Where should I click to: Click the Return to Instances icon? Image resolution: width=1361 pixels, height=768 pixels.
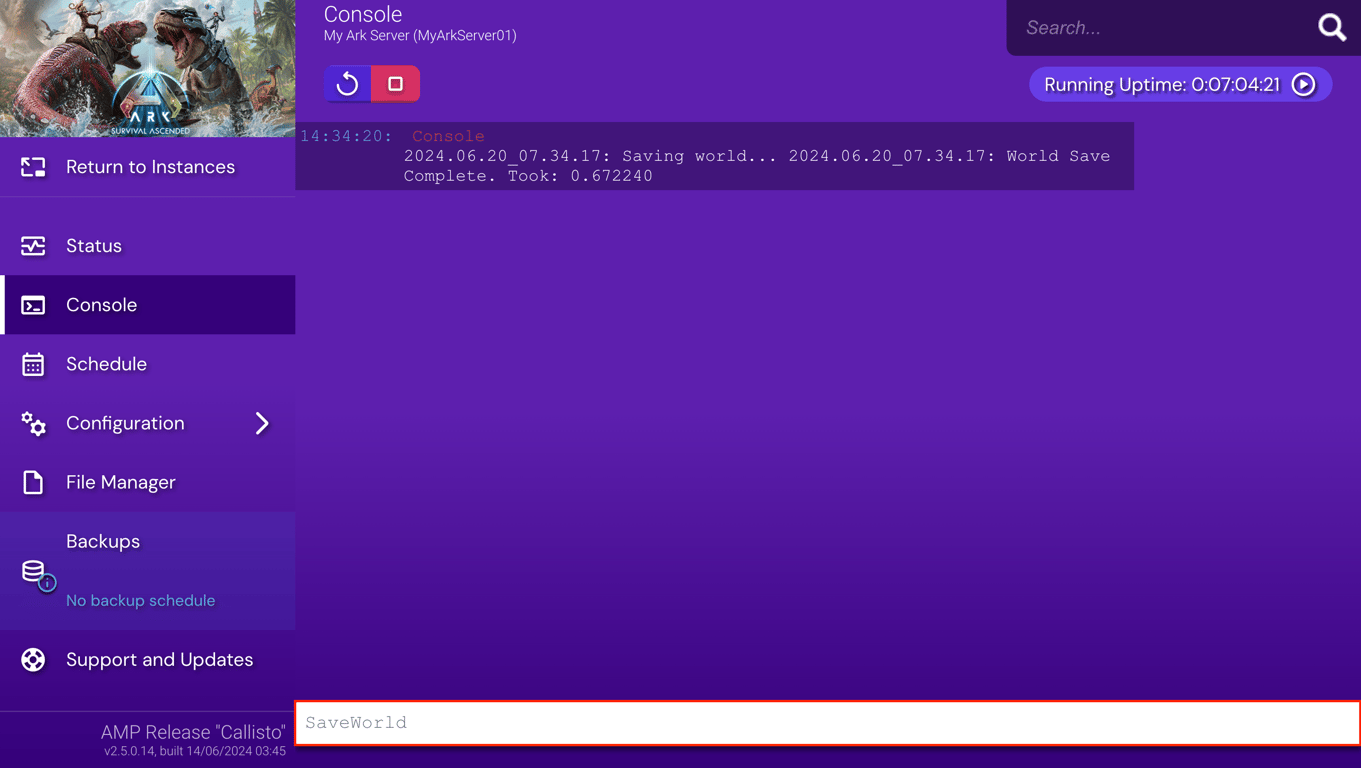pos(33,167)
